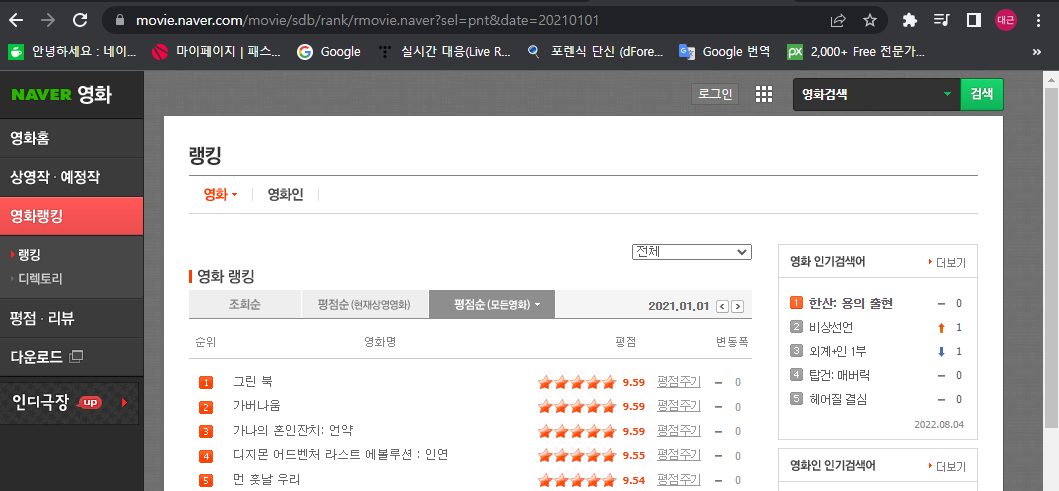This screenshot has height=491, width=1059.
Task: Open the media control icon
Action: (x=941, y=20)
